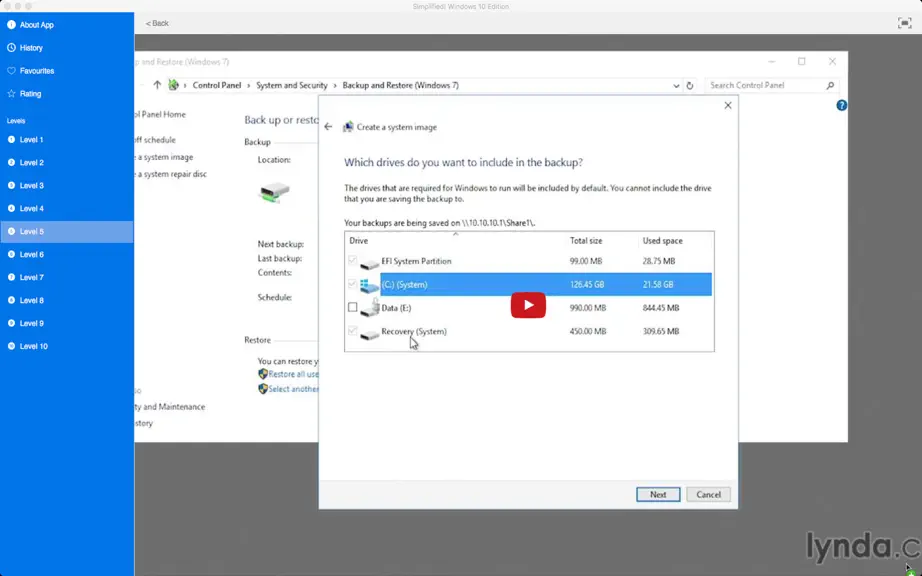Image resolution: width=922 pixels, height=576 pixels.
Task: Click the 990.00 MB total size cell
Action: pos(588,308)
